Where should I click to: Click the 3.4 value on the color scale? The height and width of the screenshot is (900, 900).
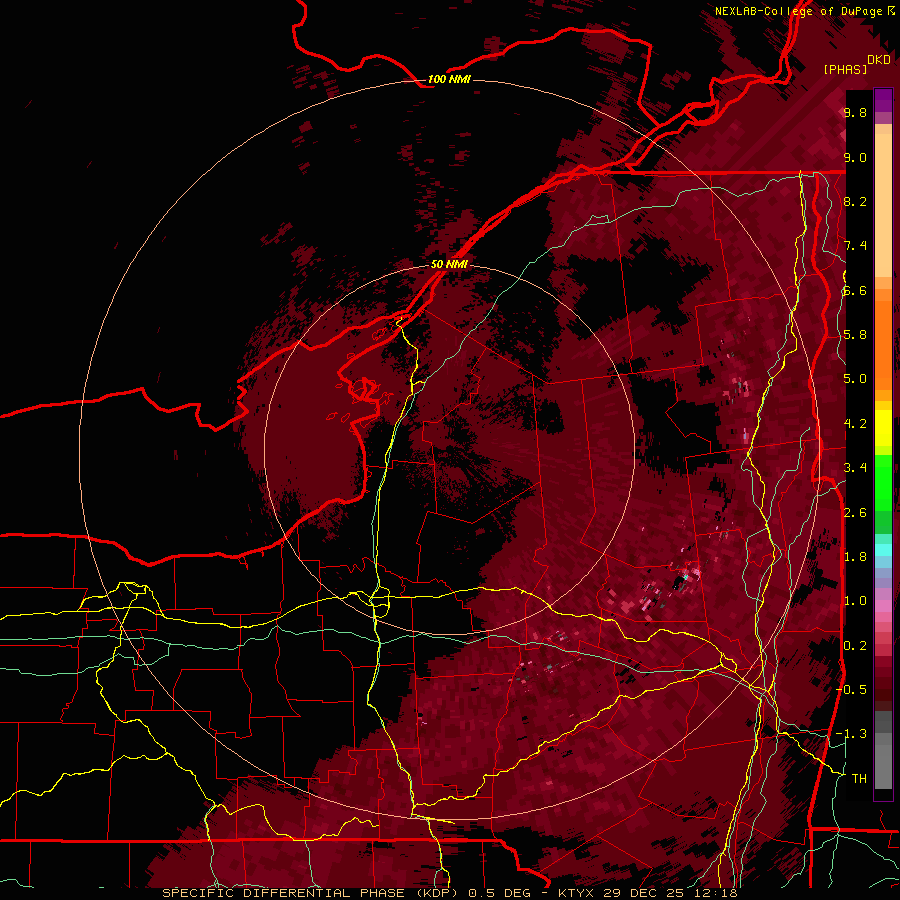pos(855,468)
